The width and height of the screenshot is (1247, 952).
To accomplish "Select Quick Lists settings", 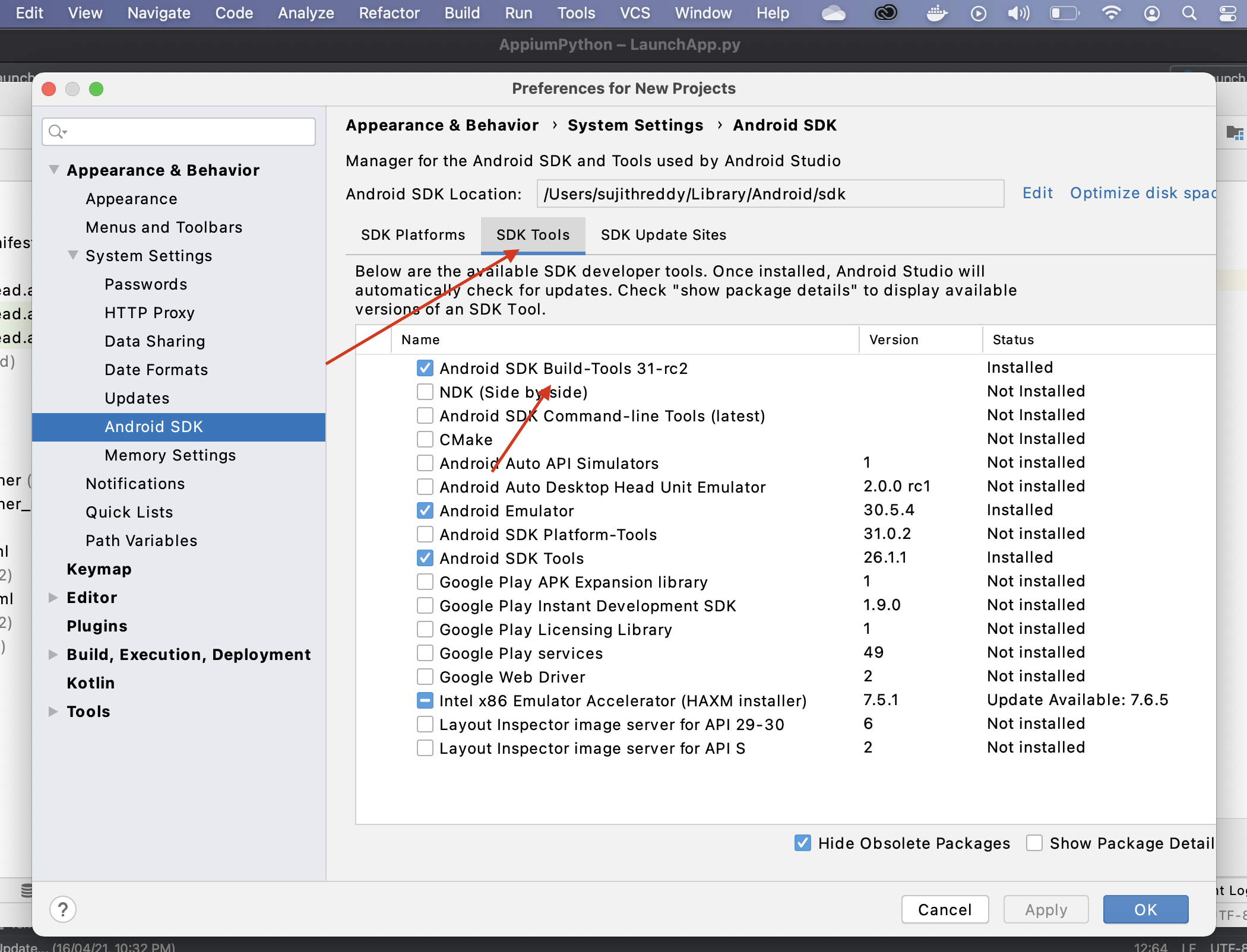I will [x=129, y=512].
